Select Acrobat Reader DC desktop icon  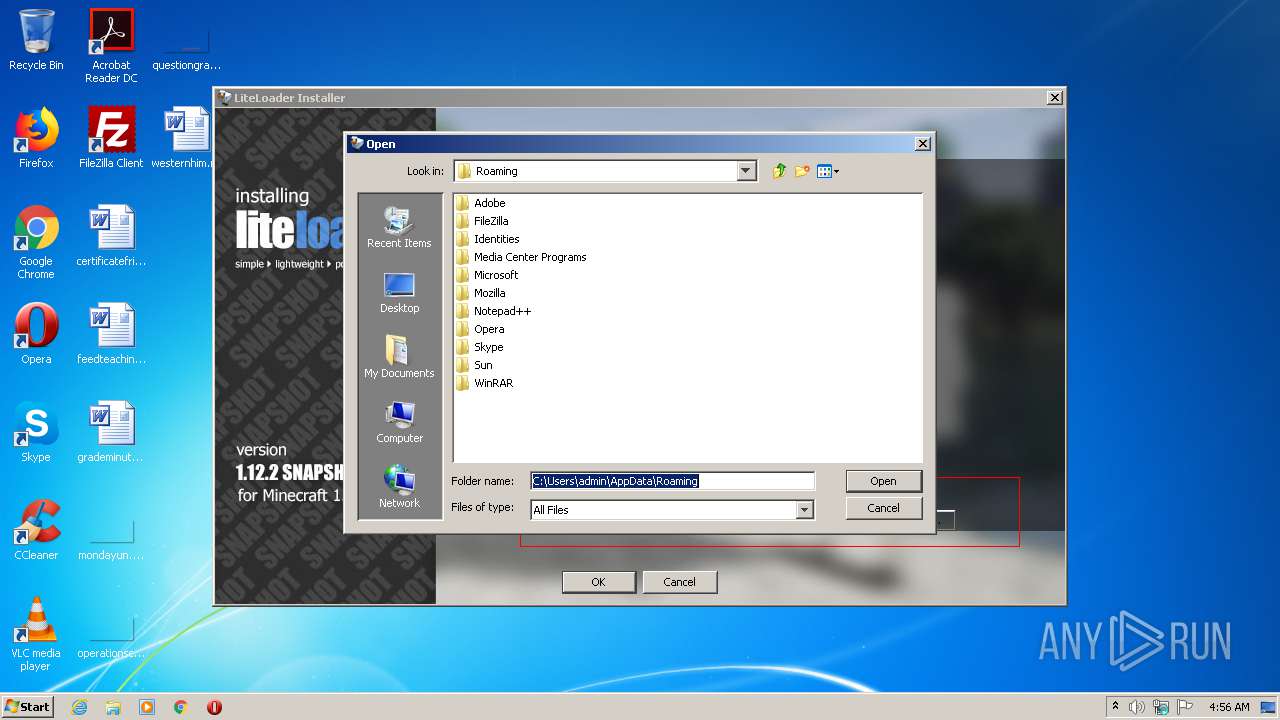pyautogui.click(x=111, y=46)
